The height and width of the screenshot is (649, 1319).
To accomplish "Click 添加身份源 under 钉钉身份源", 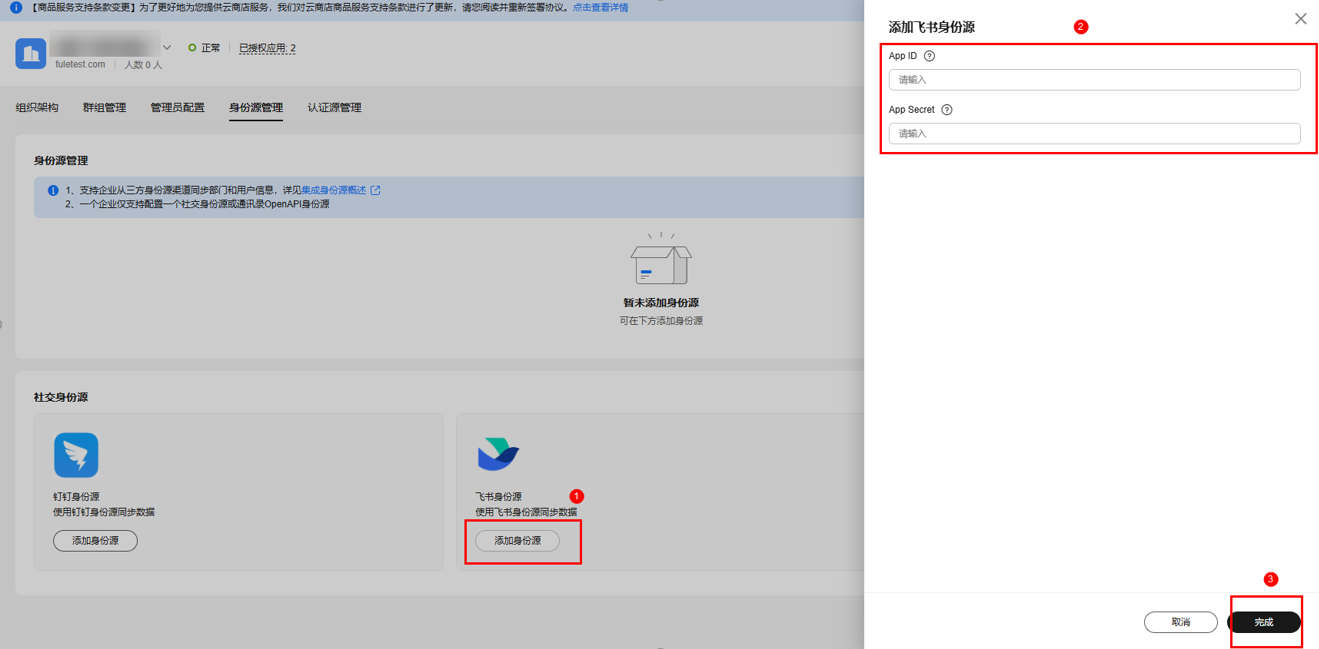I will 95,541.
